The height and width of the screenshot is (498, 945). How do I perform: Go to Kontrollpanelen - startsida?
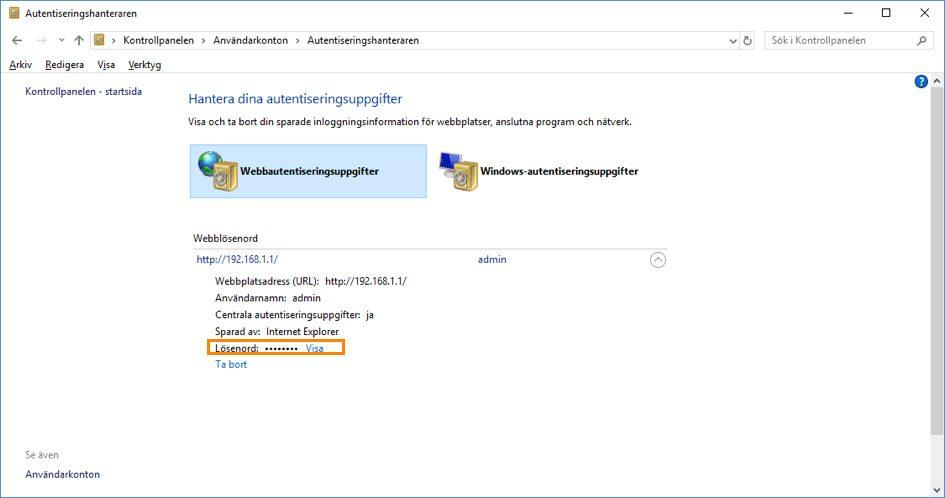(x=83, y=91)
